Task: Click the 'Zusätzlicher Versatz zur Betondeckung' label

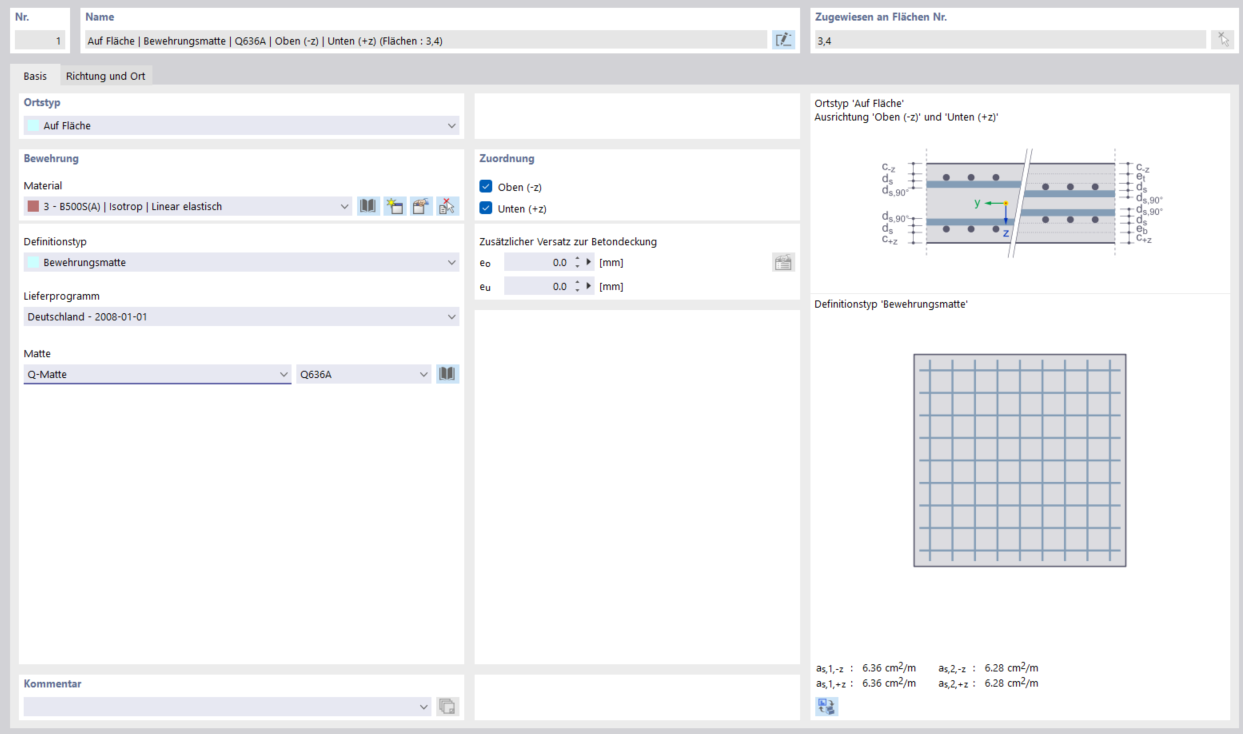Action: (x=568, y=242)
